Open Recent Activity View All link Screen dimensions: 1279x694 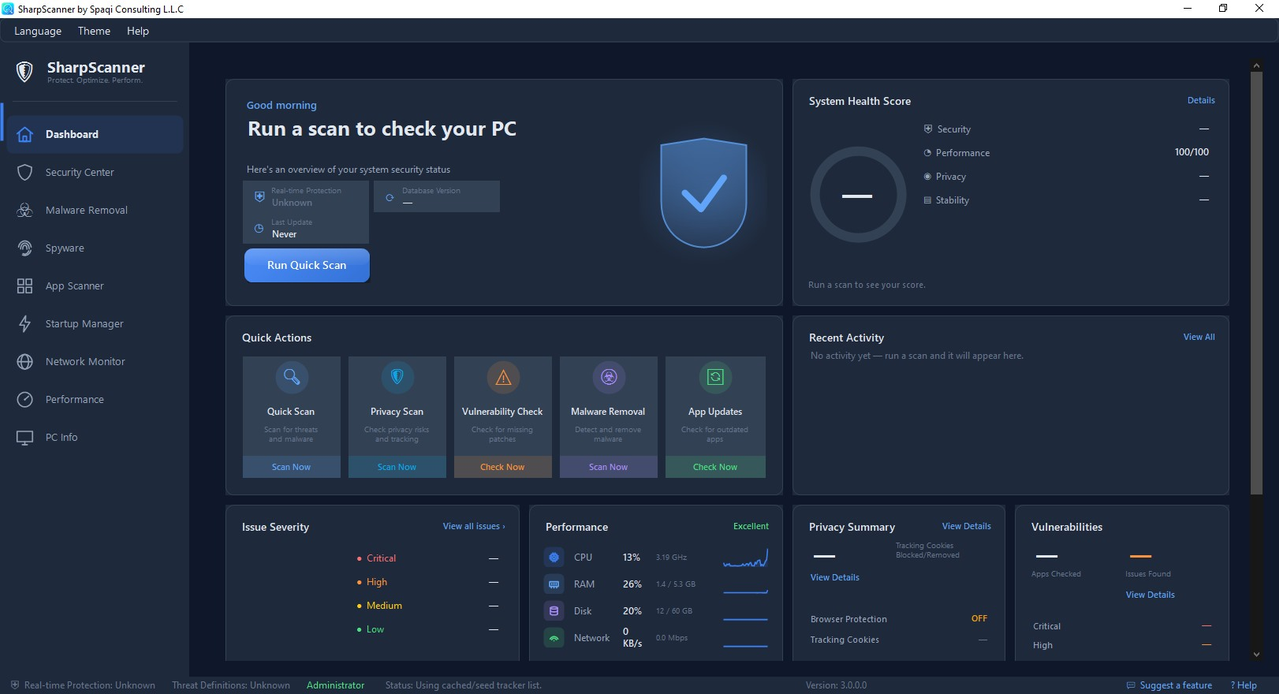pyautogui.click(x=1199, y=337)
